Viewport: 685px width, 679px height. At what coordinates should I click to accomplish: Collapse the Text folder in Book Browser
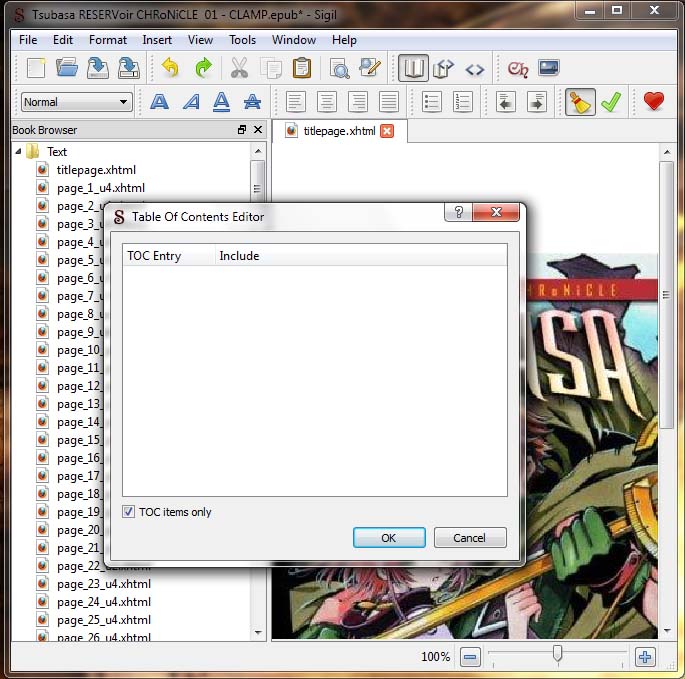(x=18, y=152)
